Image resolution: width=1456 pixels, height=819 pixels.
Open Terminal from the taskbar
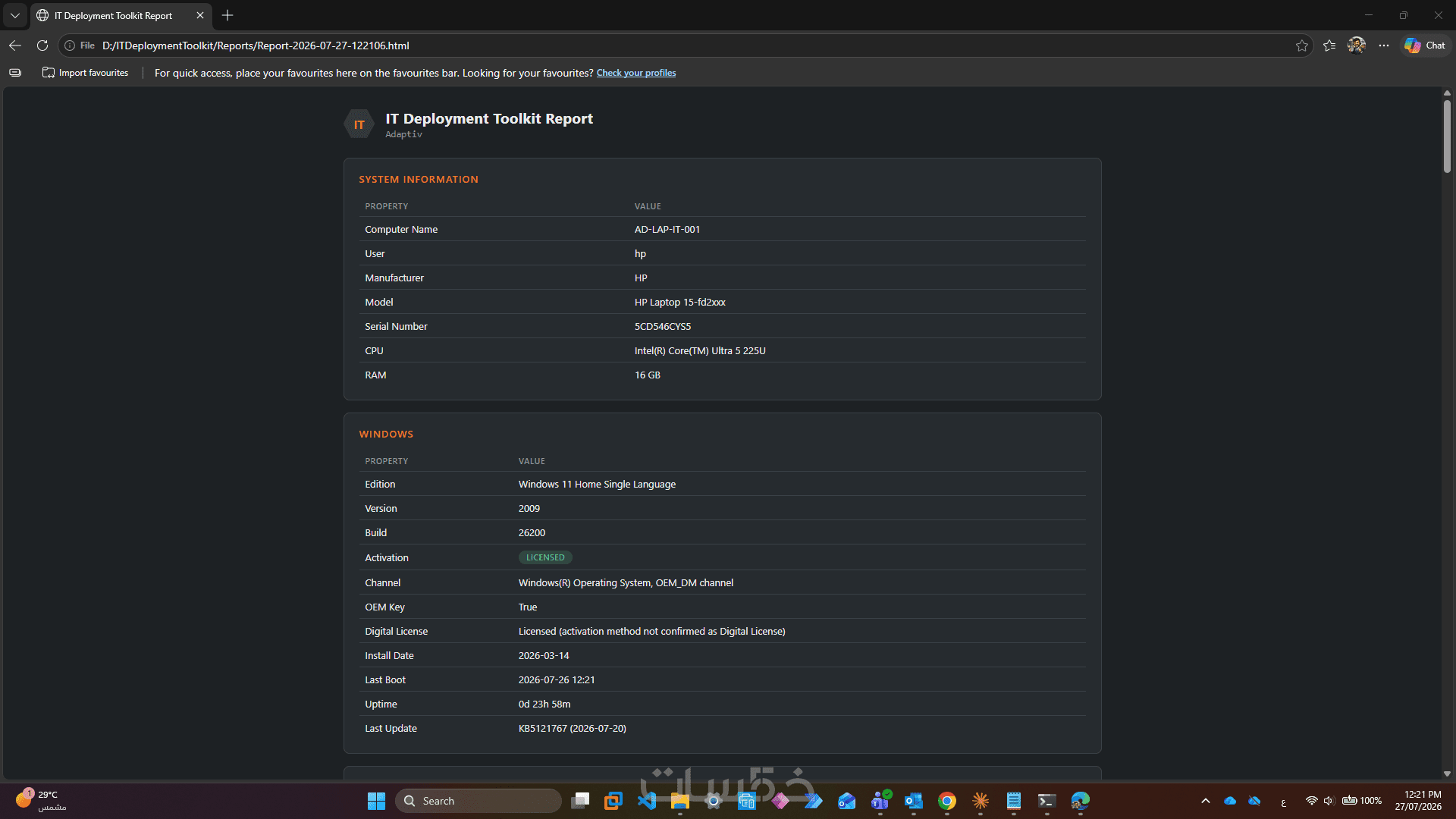tap(1047, 801)
